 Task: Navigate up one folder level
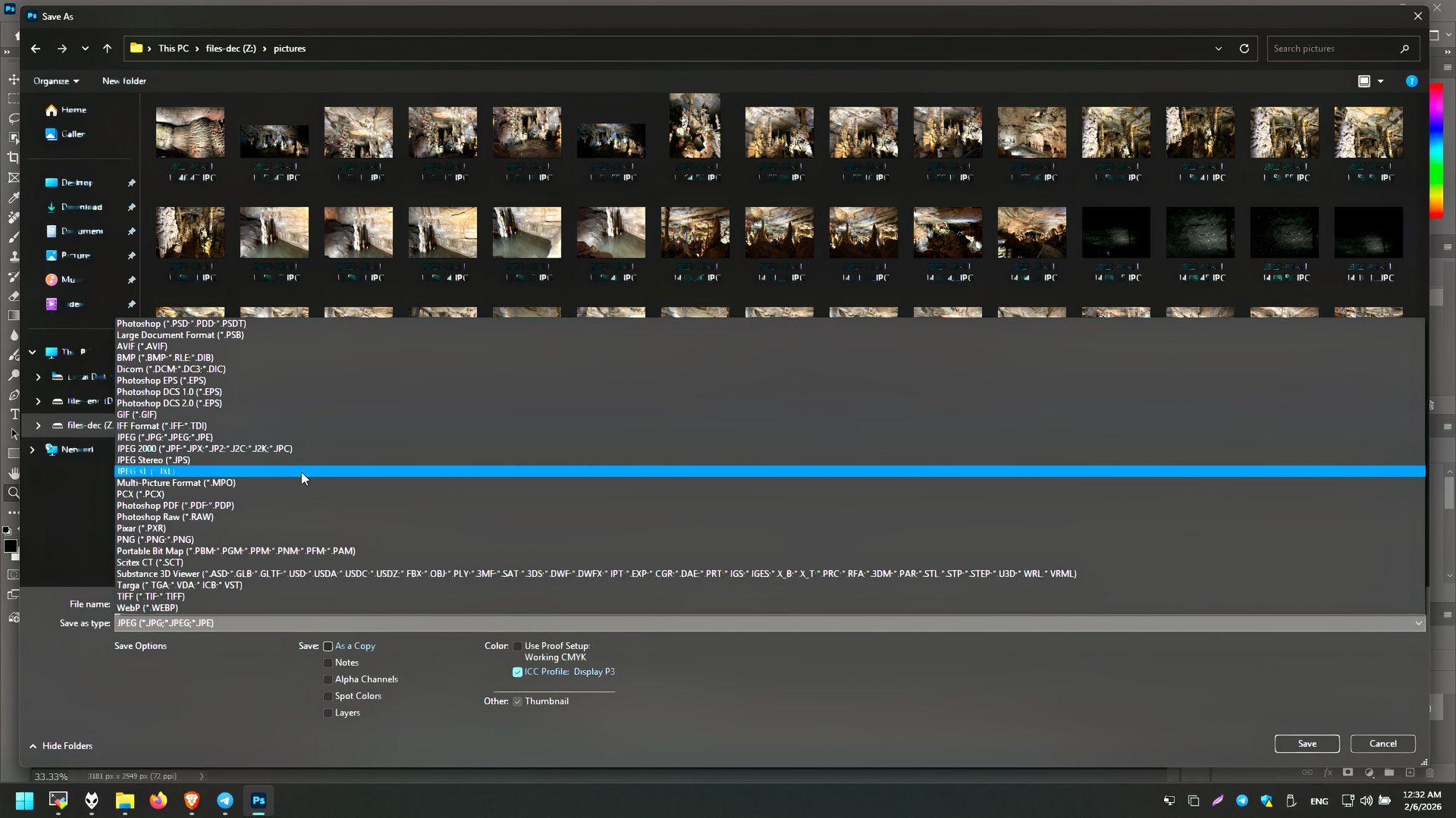(x=107, y=49)
